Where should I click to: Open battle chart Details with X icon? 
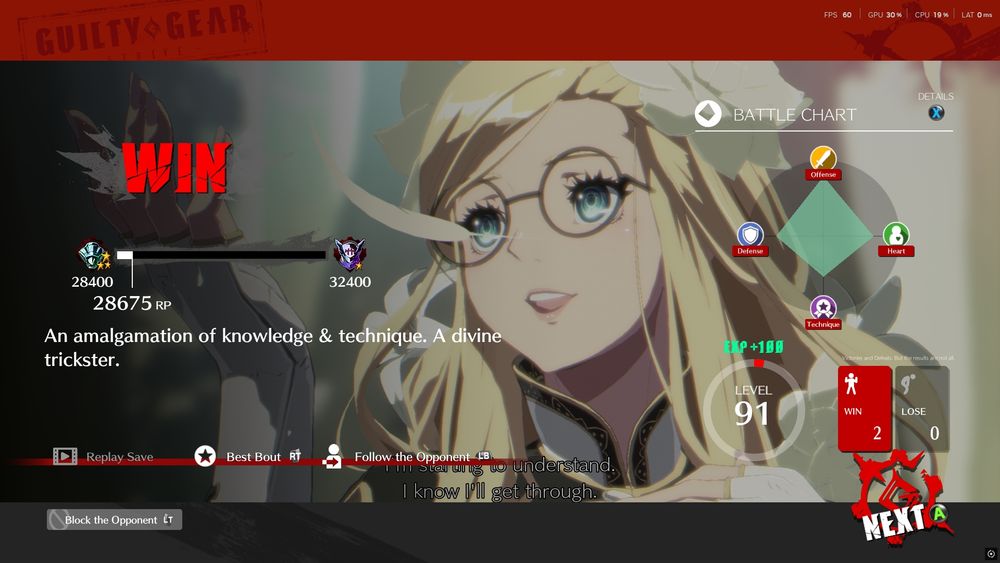click(x=936, y=113)
